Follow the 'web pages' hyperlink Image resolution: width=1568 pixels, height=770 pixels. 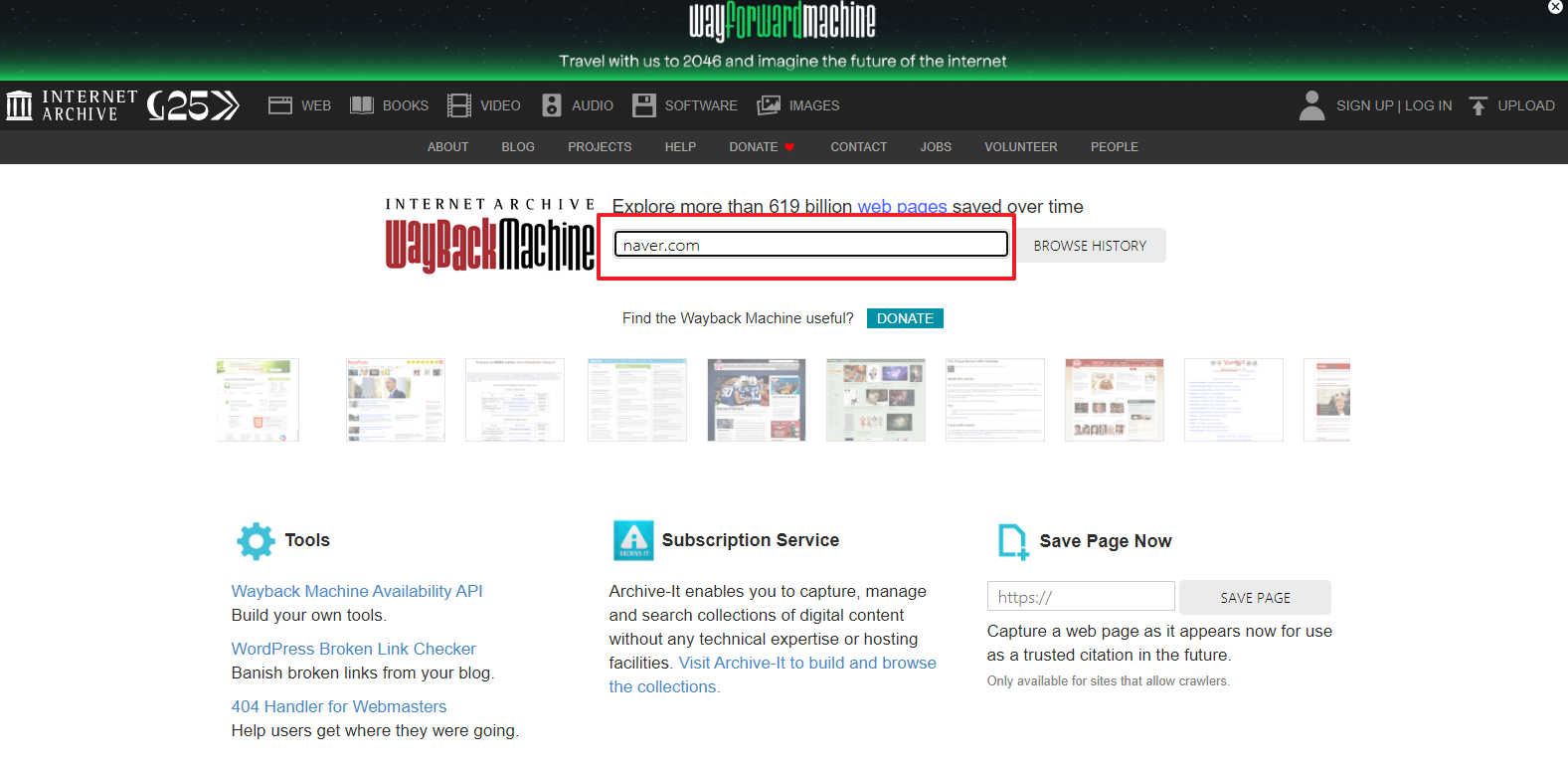click(x=902, y=207)
